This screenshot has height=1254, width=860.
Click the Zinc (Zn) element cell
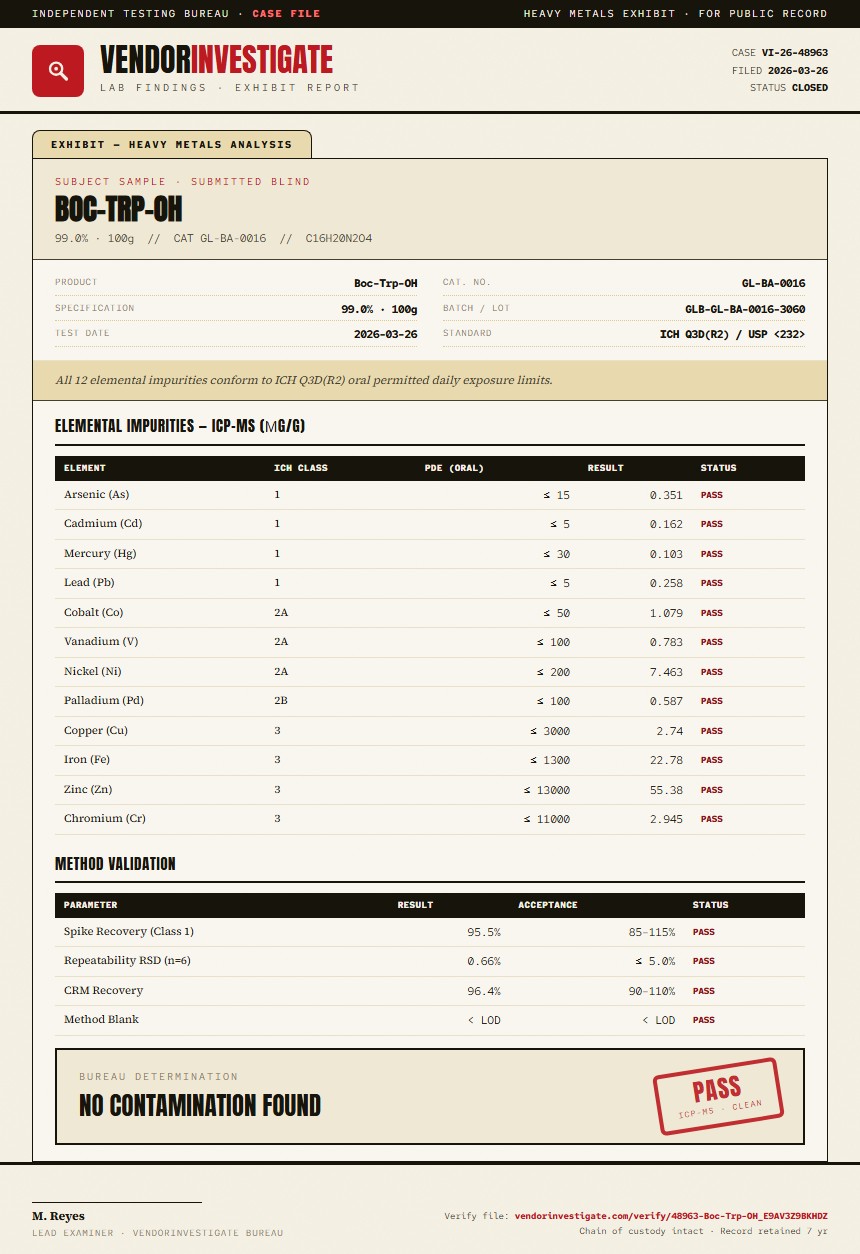pos(88,790)
